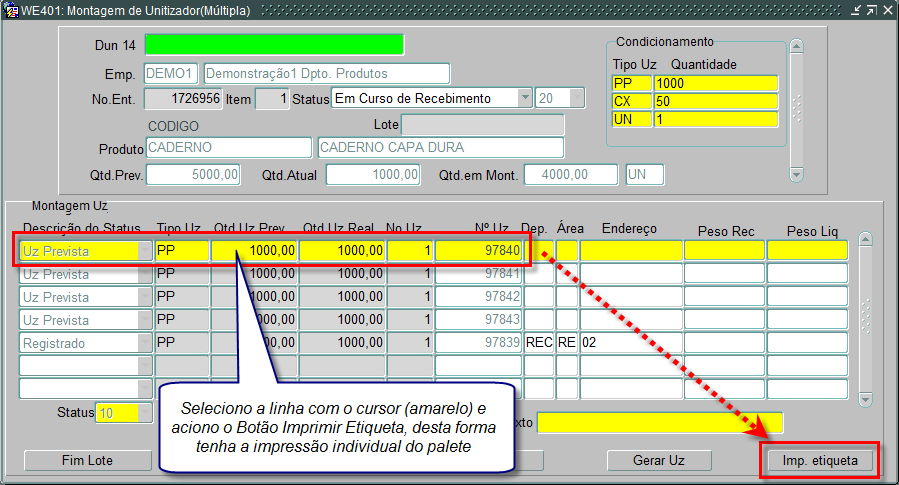
Task: Open the bottom Status 10 dropdown
Action: point(146,412)
